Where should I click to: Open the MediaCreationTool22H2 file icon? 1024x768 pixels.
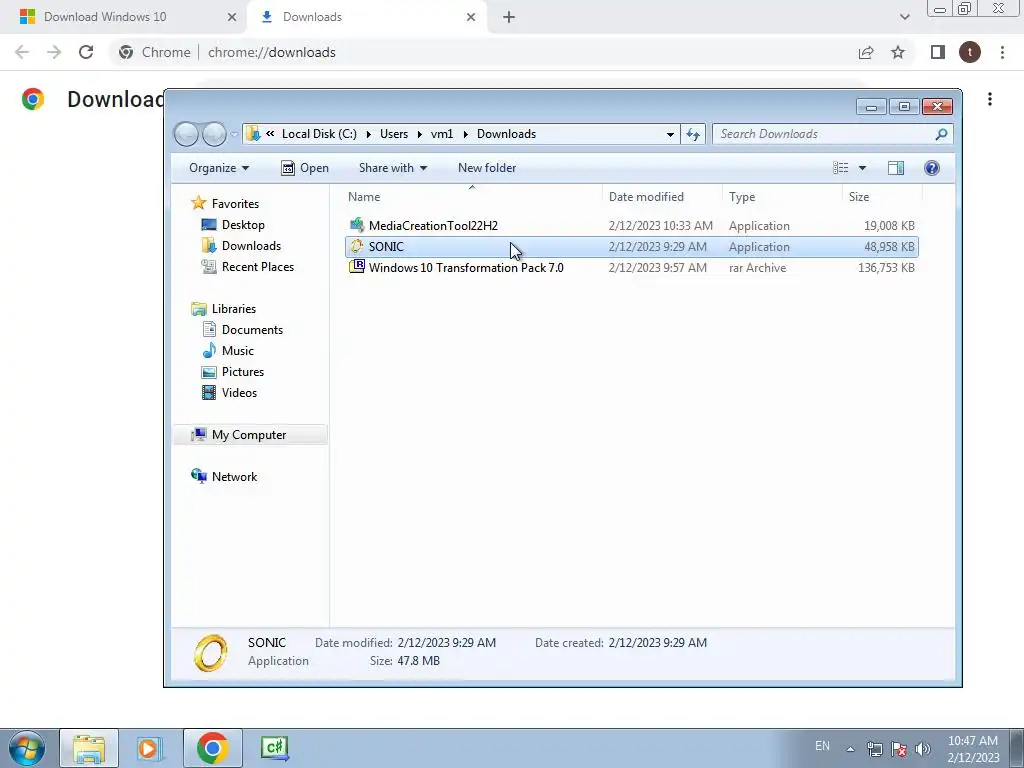(357, 225)
